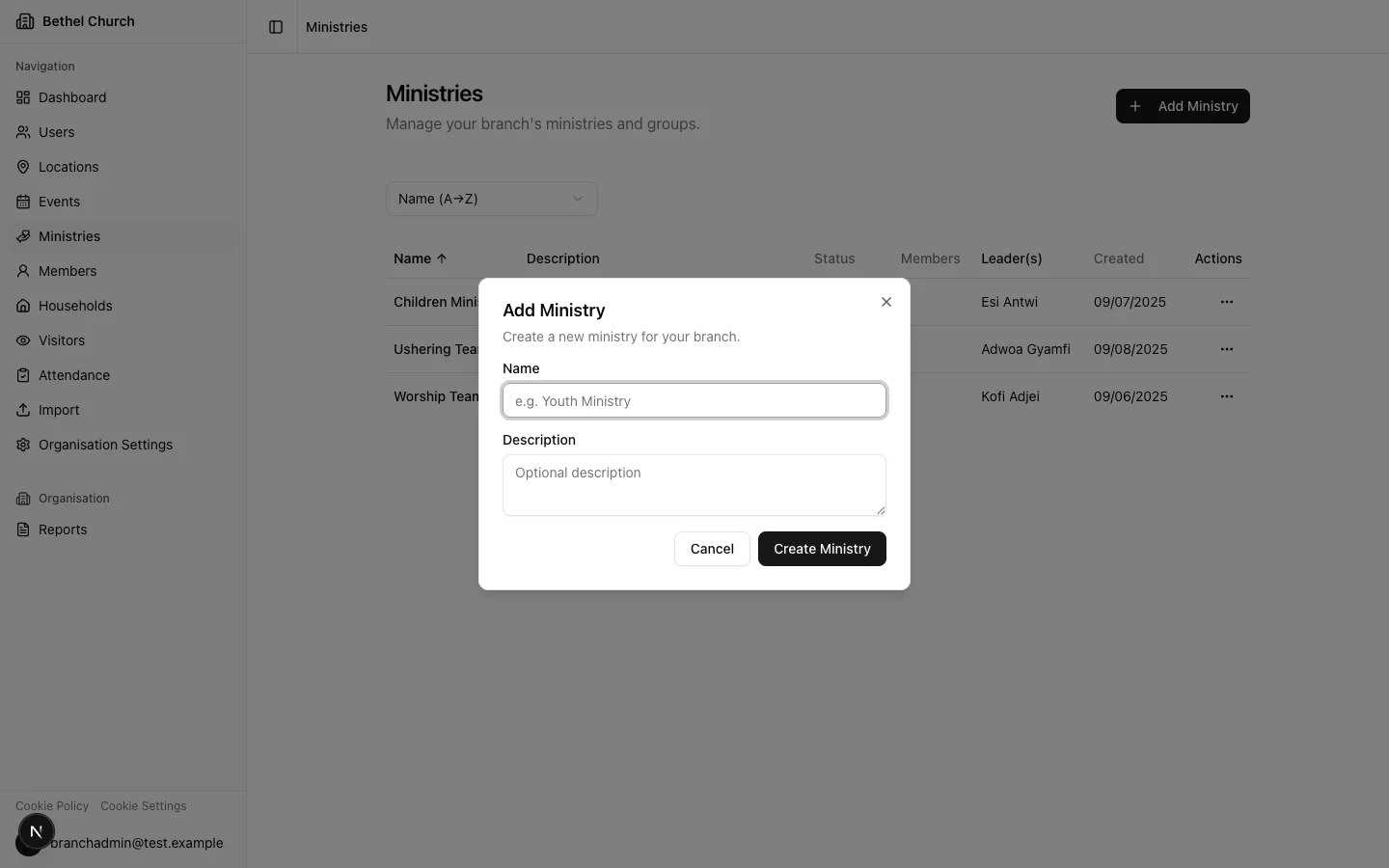Click created date 09/06/2025

tap(1130, 396)
